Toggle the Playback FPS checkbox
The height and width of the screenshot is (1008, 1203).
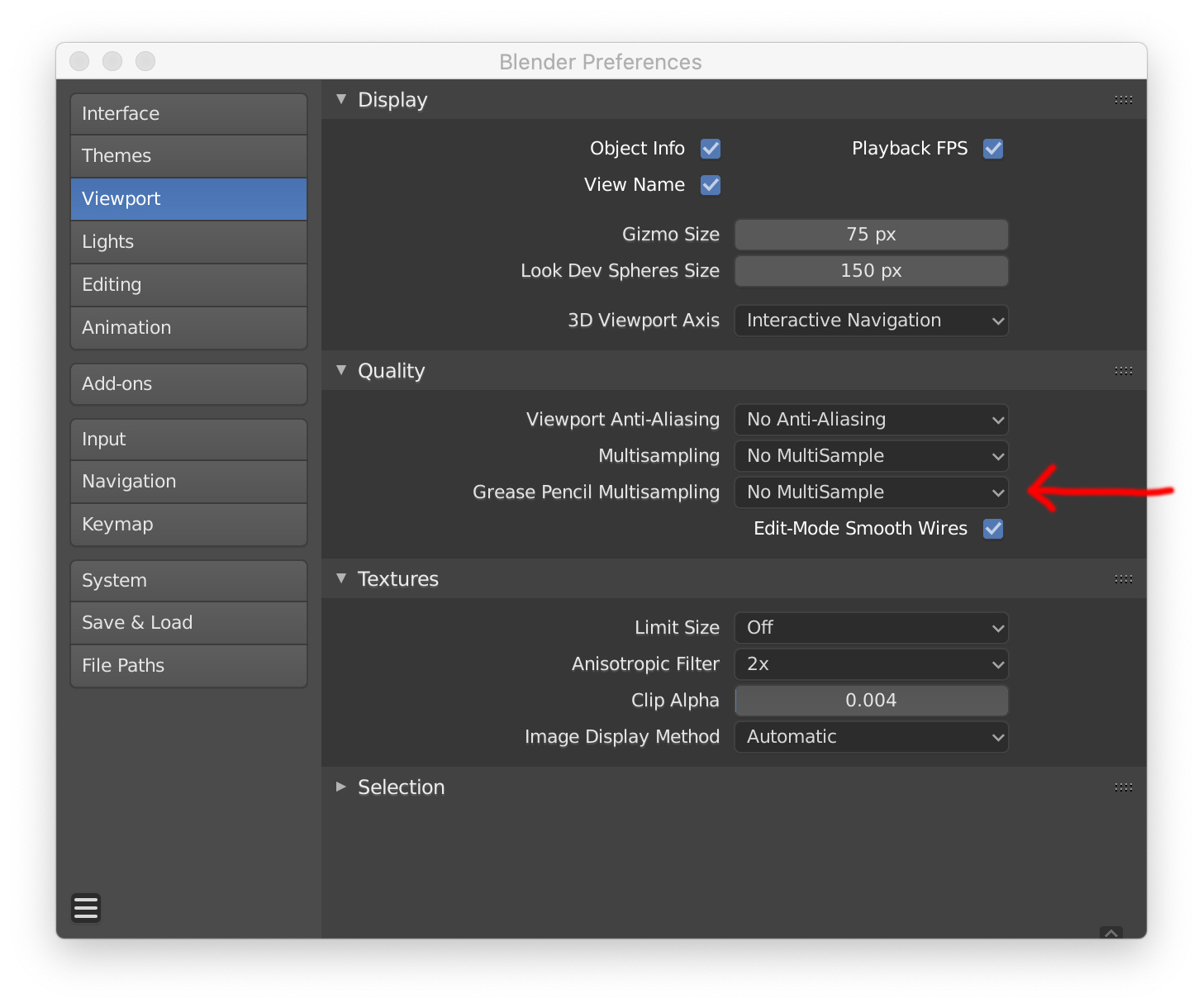click(993, 149)
